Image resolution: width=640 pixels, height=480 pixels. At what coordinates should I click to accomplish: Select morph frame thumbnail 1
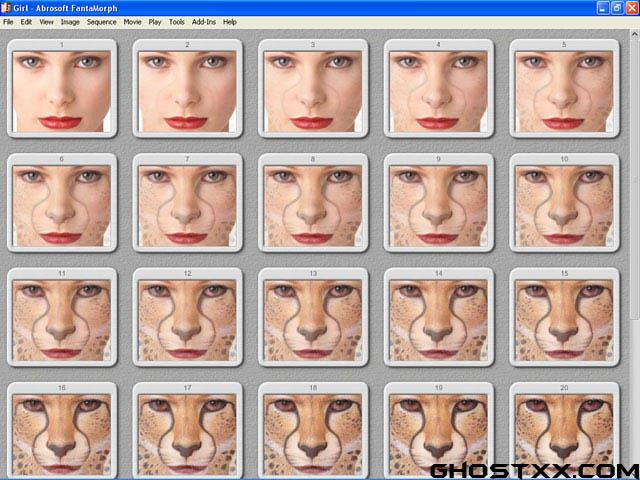tap(62, 89)
